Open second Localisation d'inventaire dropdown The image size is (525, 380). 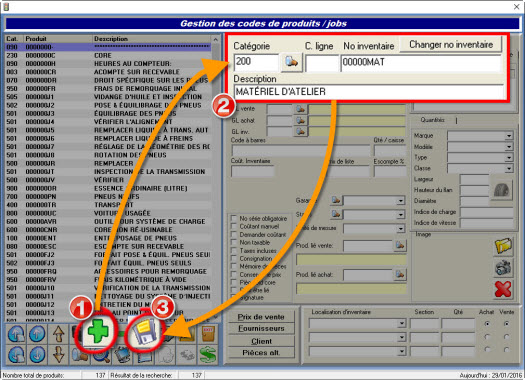pos(401,337)
